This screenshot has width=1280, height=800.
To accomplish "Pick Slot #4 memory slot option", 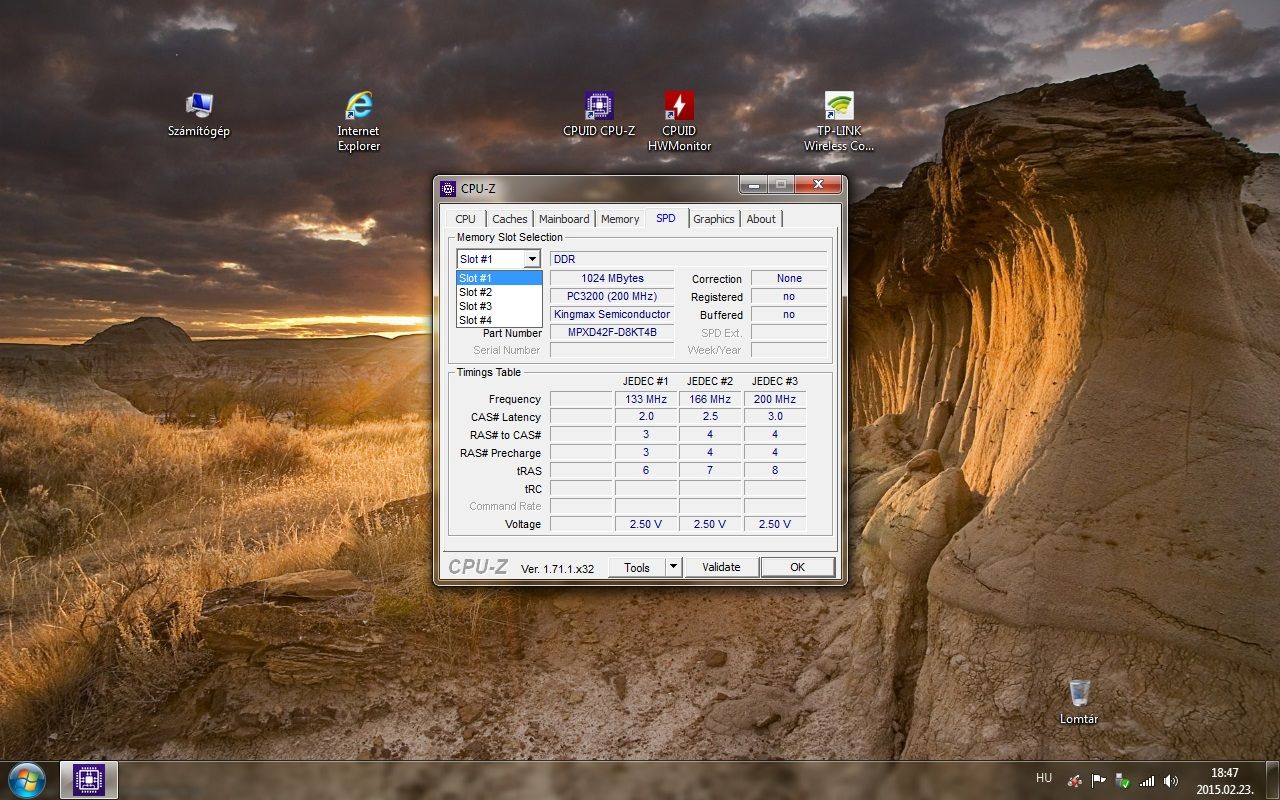I will (x=499, y=320).
